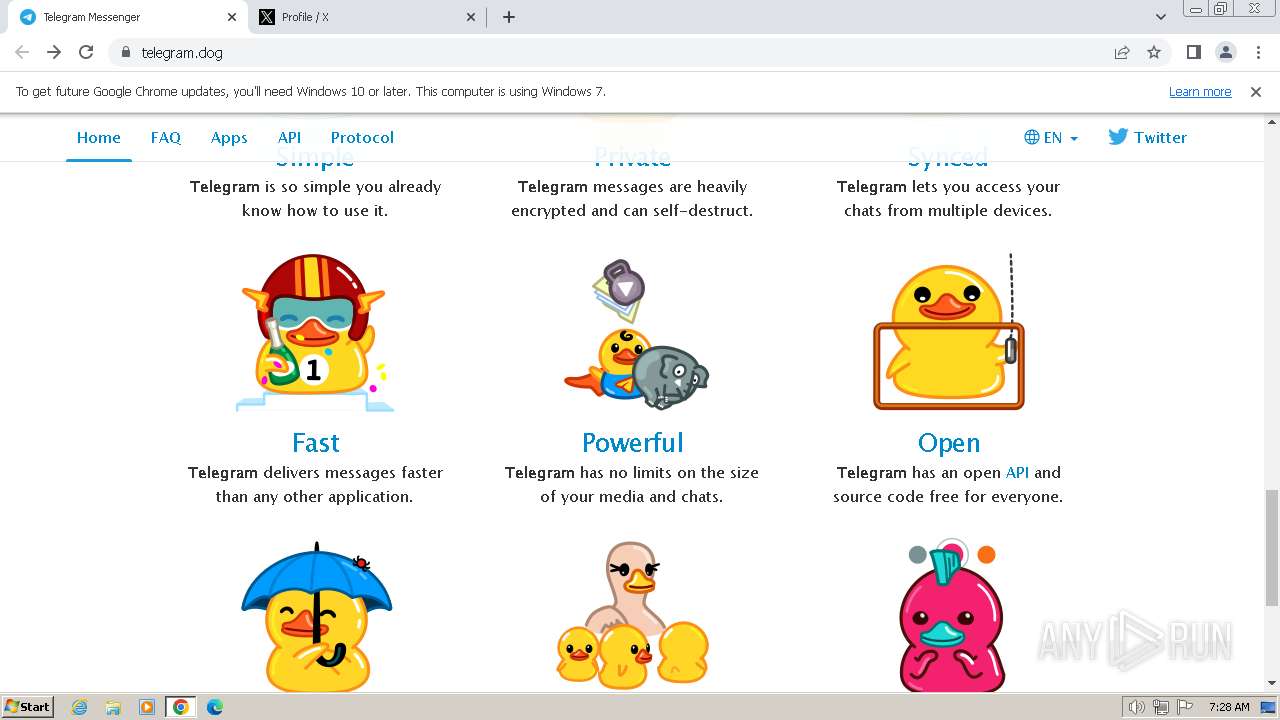The image size is (1280, 720).
Task: Click the 7:28 AM system clock
Action: pos(1229,707)
